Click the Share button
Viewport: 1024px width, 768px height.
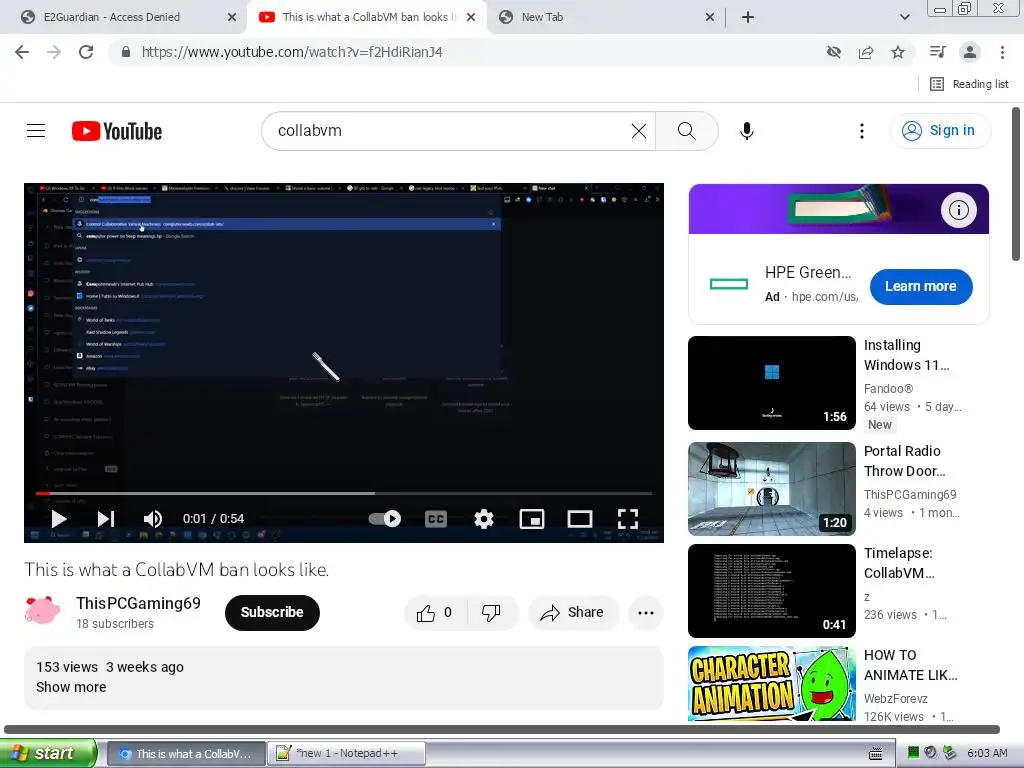(x=572, y=613)
